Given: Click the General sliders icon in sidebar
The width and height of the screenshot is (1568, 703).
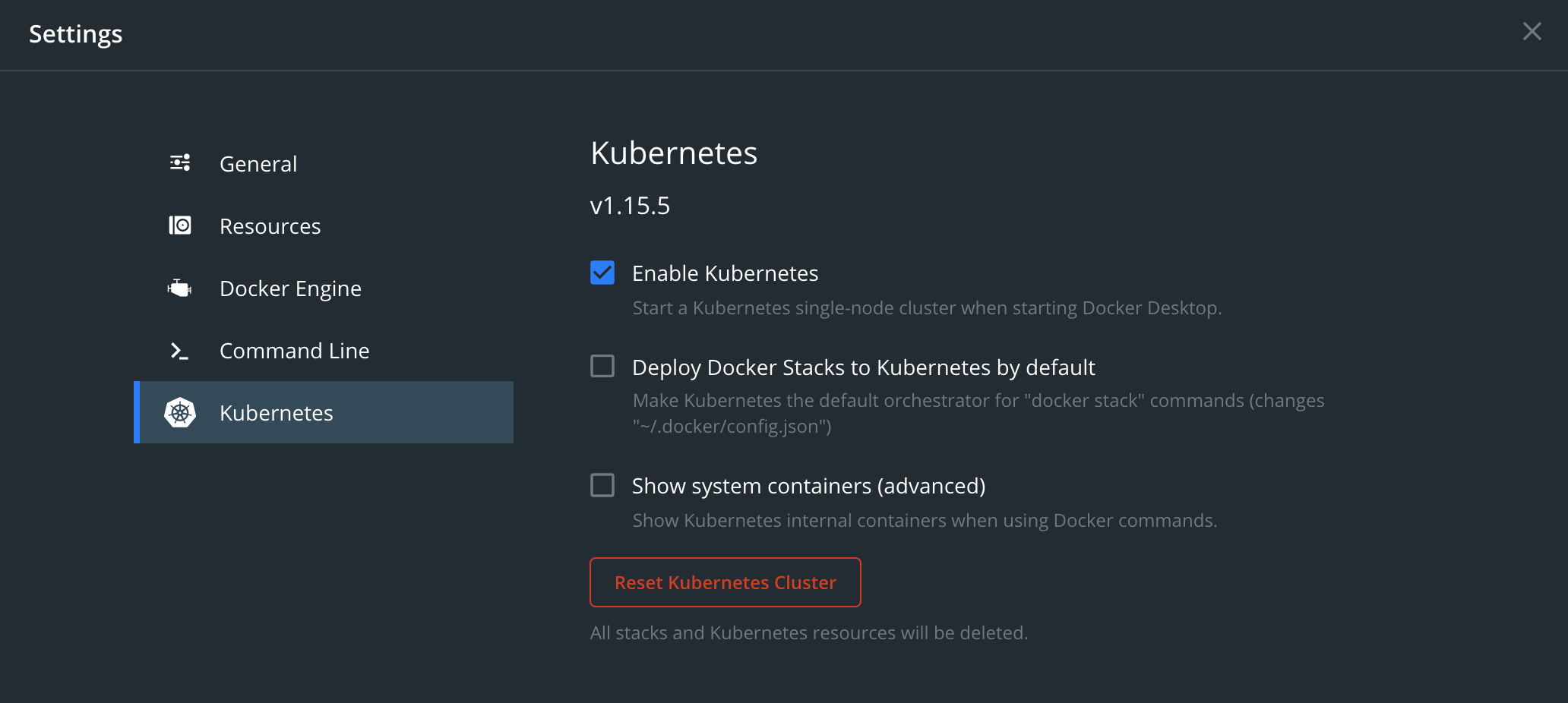Looking at the screenshot, I should click(x=180, y=162).
